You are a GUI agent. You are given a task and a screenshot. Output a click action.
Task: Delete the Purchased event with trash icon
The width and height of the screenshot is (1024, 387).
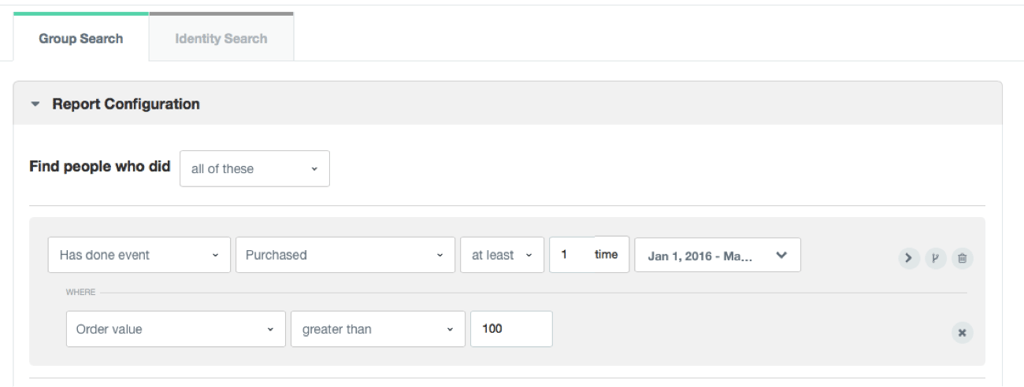962,258
